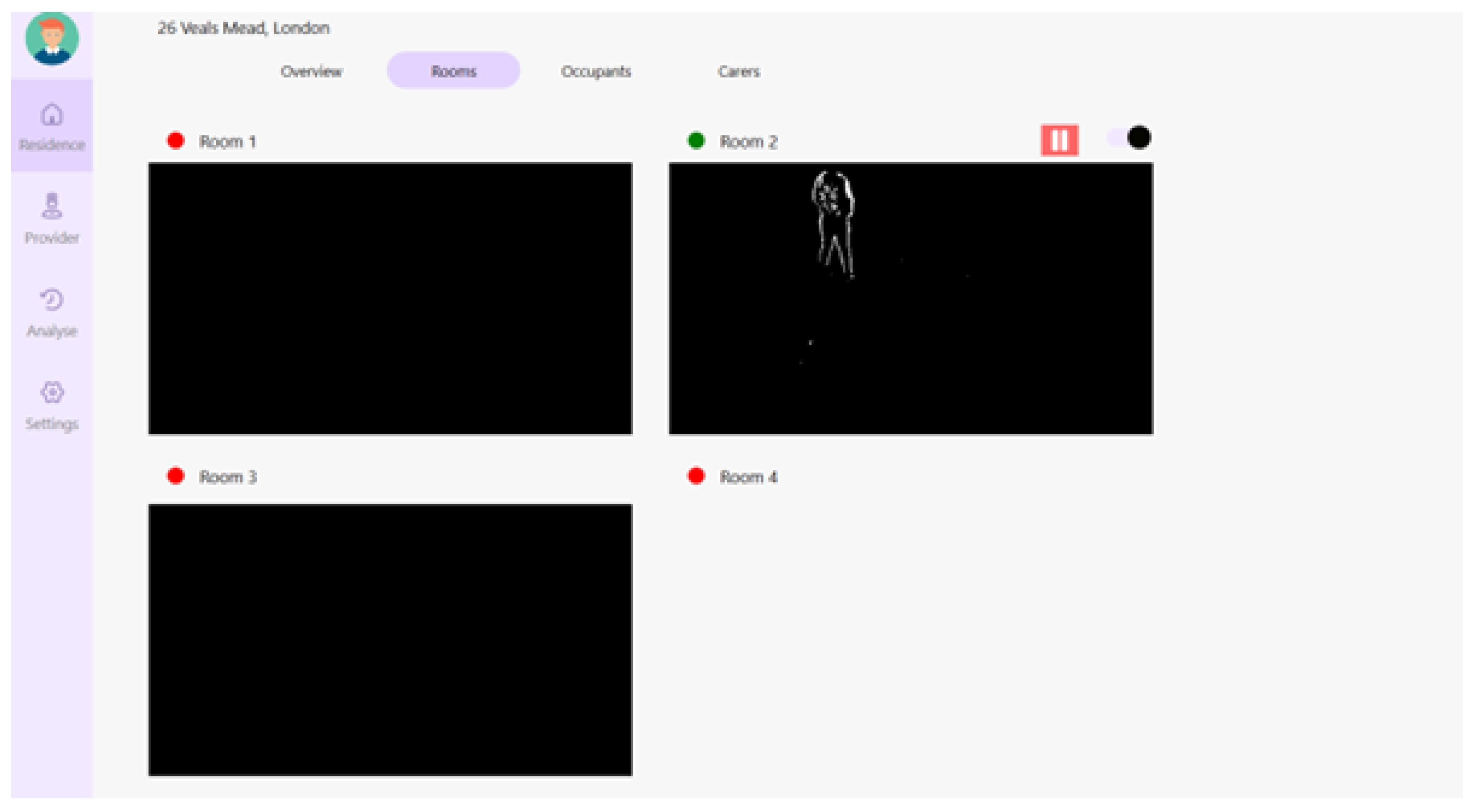Image resolution: width=1474 pixels, height=812 pixels.
Task: Click the Room 2 silhouette video feed
Action: pyautogui.click(x=910, y=299)
